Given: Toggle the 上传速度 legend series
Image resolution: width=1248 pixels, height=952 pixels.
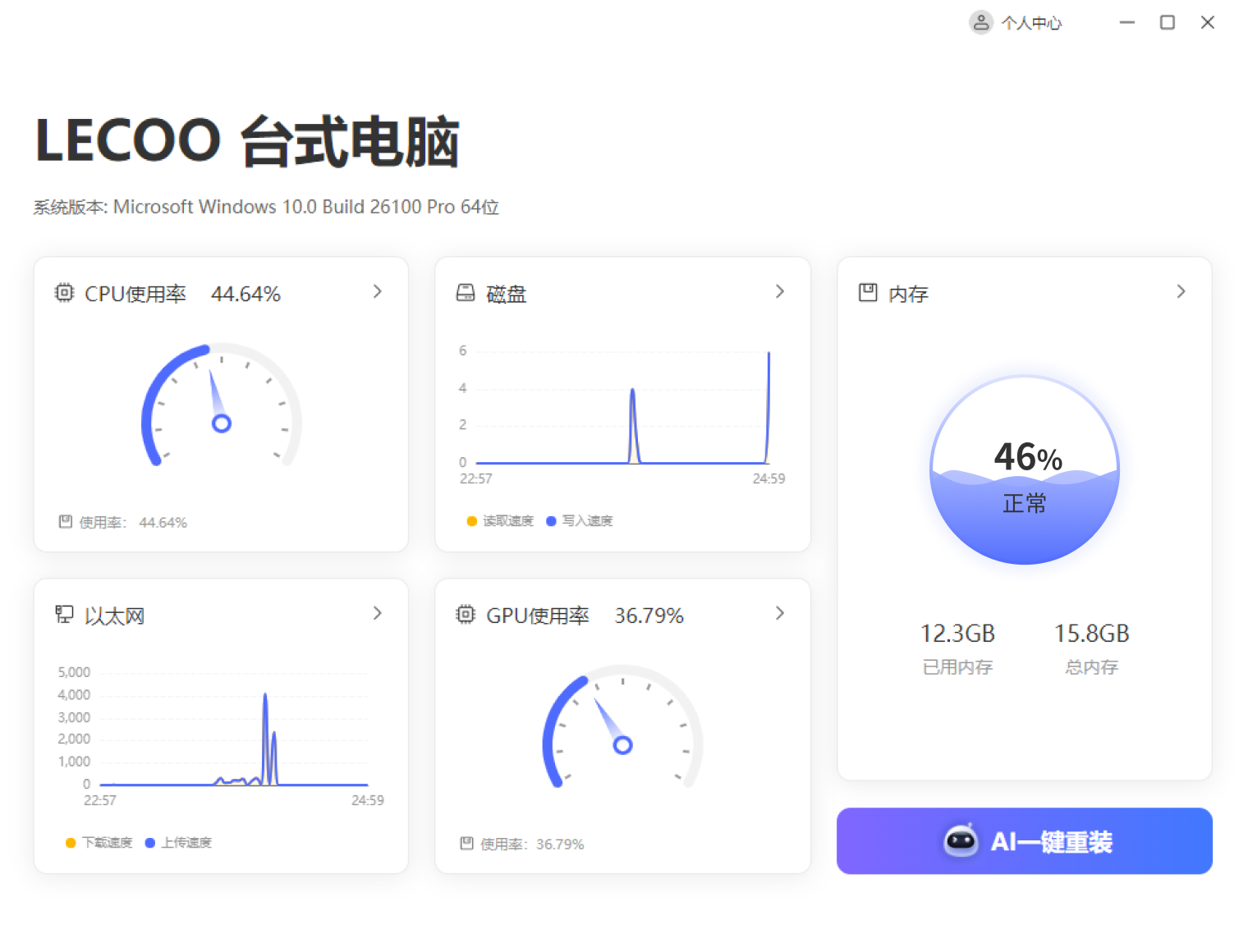Looking at the screenshot, I should click(178, 843).
